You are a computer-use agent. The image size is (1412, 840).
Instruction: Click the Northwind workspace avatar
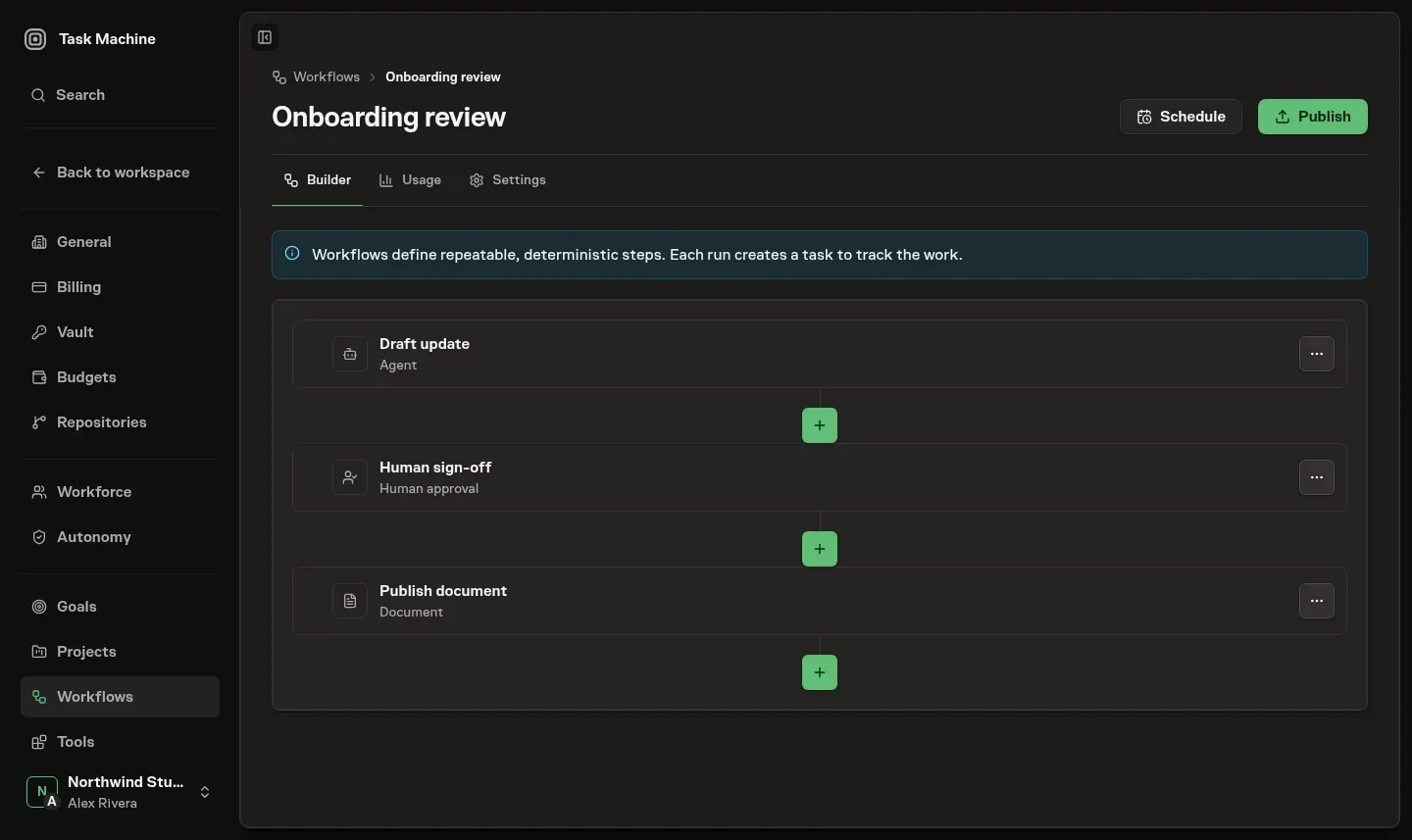tap(41, 792)
